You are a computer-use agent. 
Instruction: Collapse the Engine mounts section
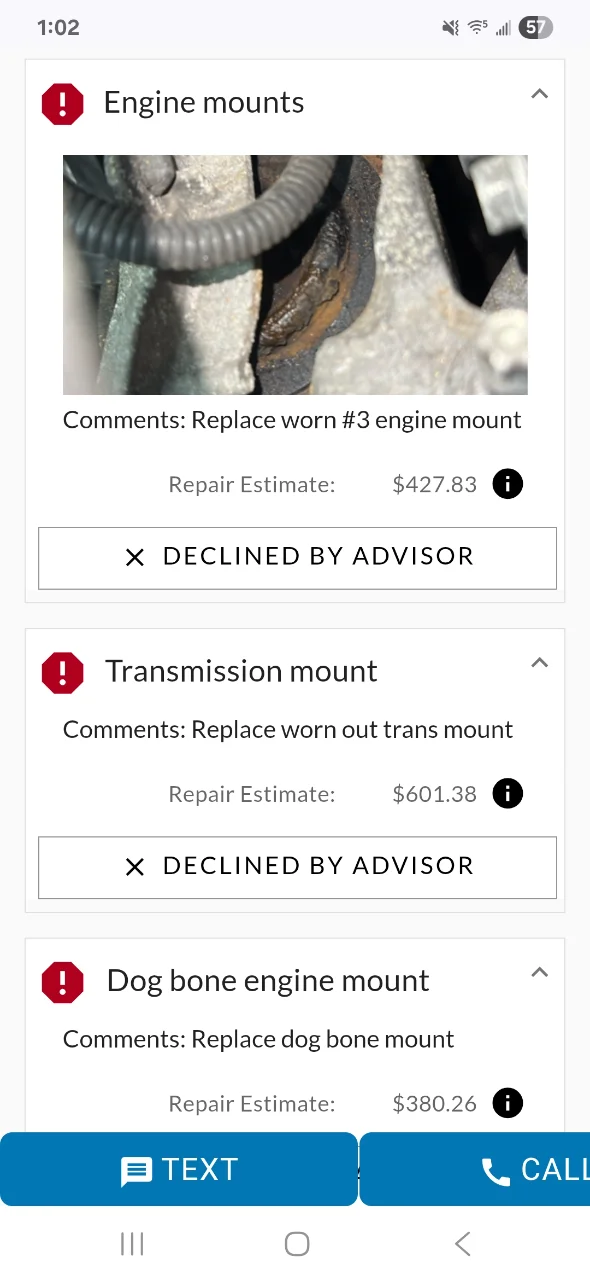pyautogui.click(x=539, y=94)
